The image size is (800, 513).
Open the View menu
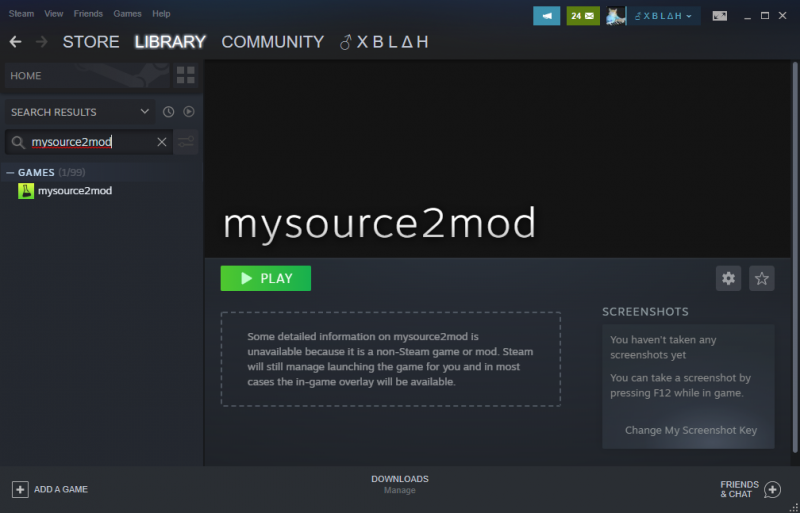click(54, 14)
